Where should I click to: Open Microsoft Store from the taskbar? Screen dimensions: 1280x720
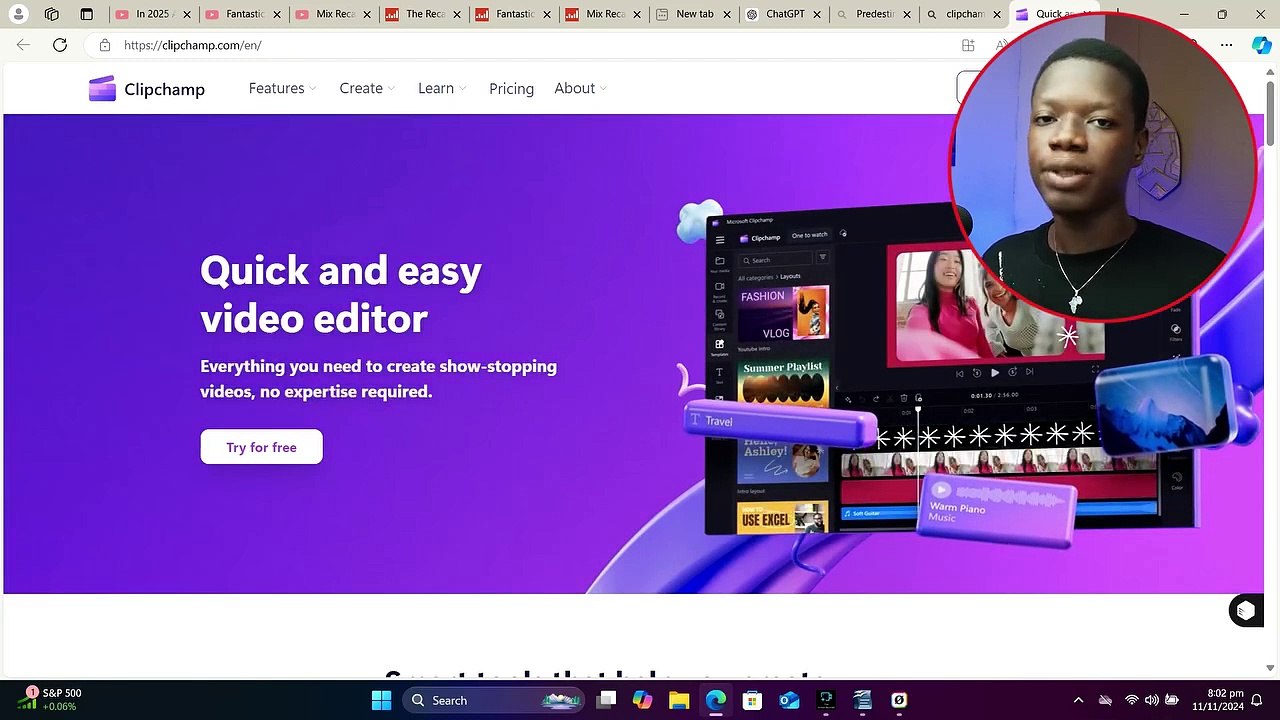click(753, 700)
